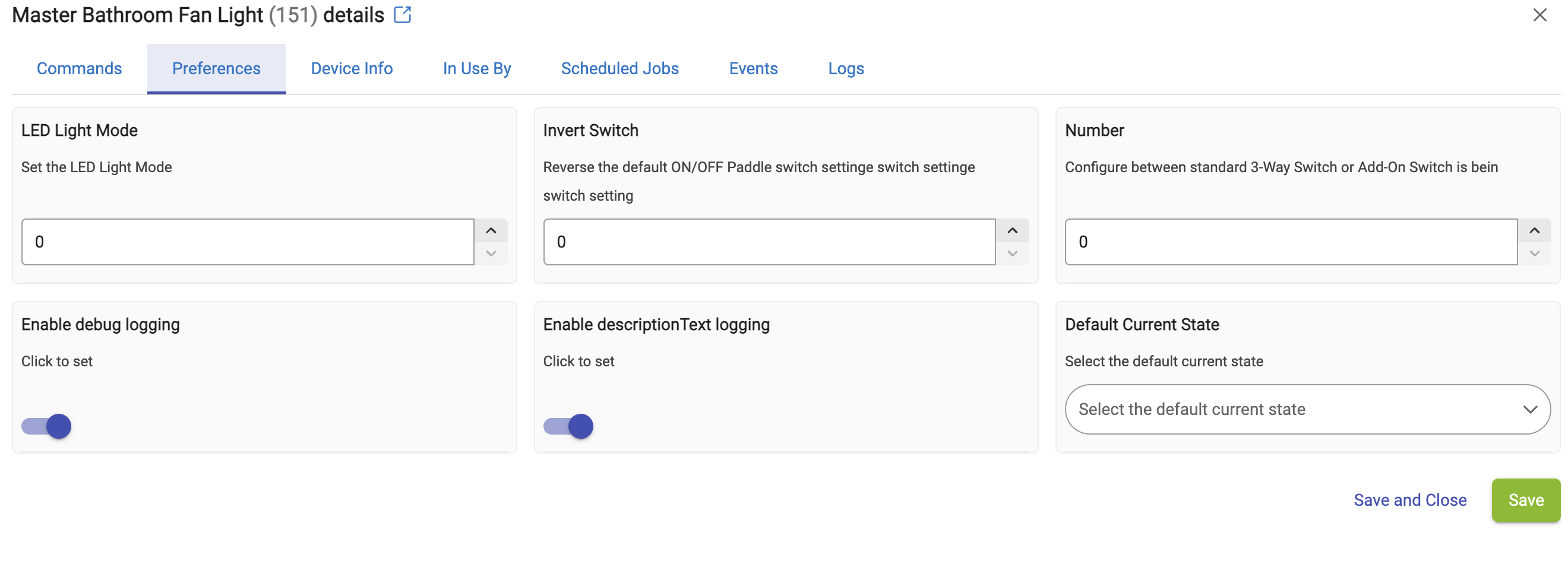Increment the Invert Switch value

1012,230
